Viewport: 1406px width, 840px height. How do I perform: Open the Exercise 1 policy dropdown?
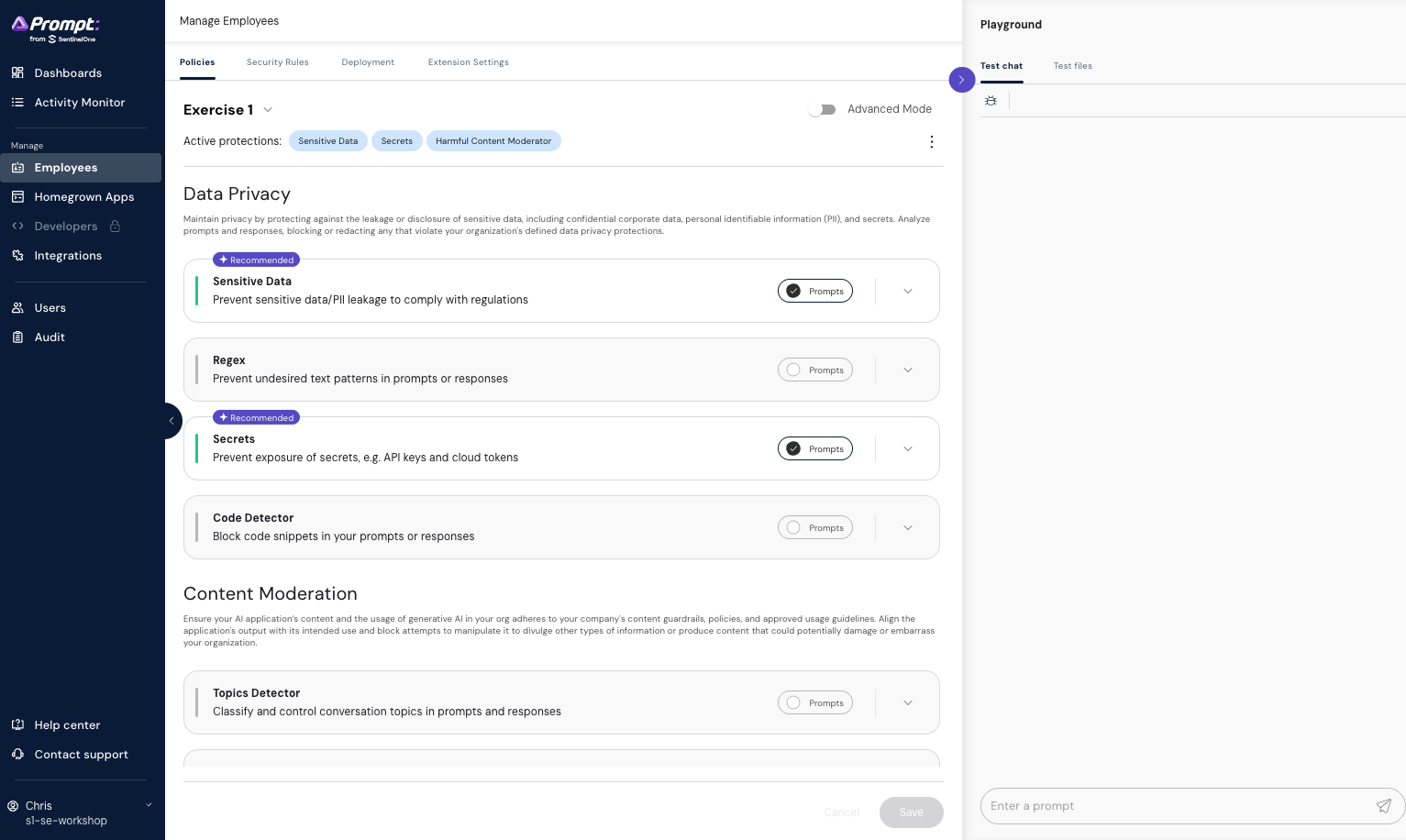[268, 110]
